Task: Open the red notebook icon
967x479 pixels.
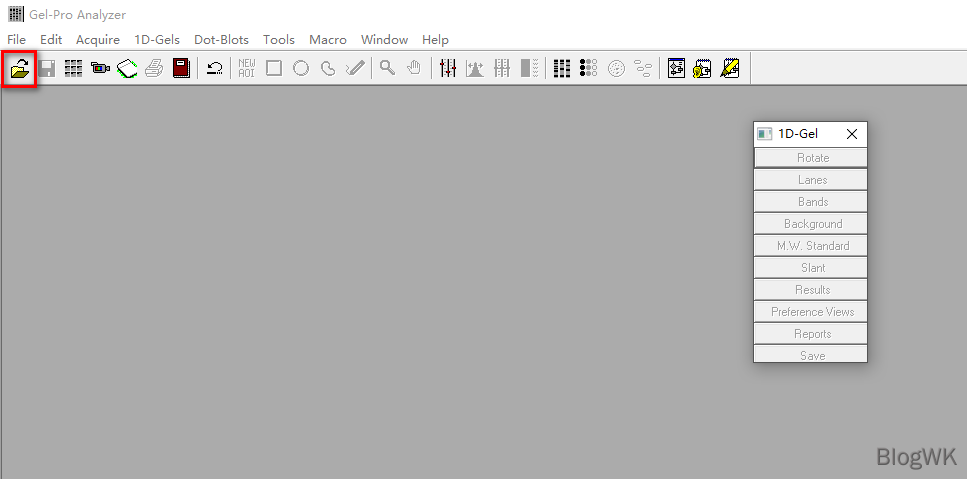Action: coord(181,68)
